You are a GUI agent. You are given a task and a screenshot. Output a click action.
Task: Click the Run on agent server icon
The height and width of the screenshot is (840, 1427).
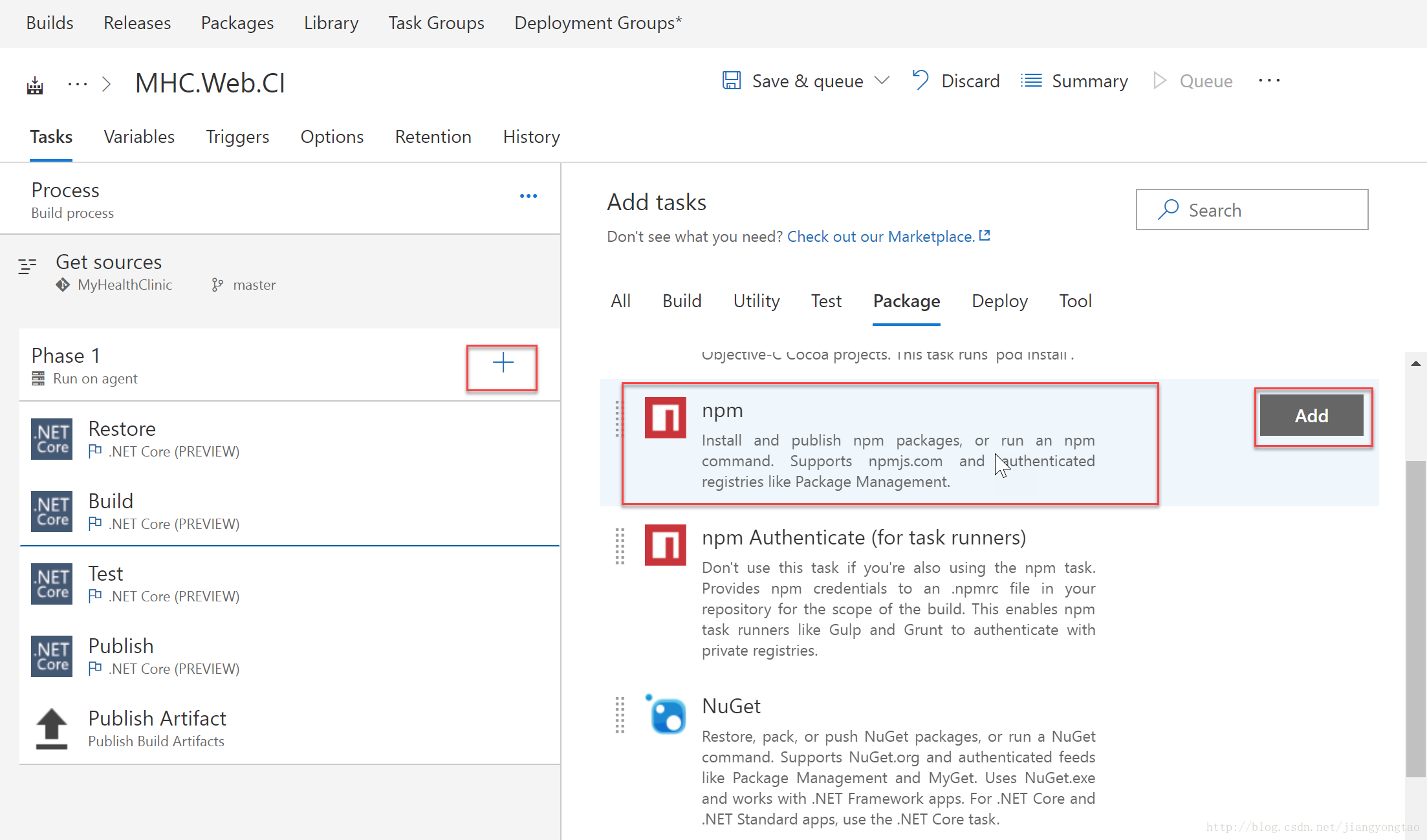pyautogui.click(x=38, y=378)
